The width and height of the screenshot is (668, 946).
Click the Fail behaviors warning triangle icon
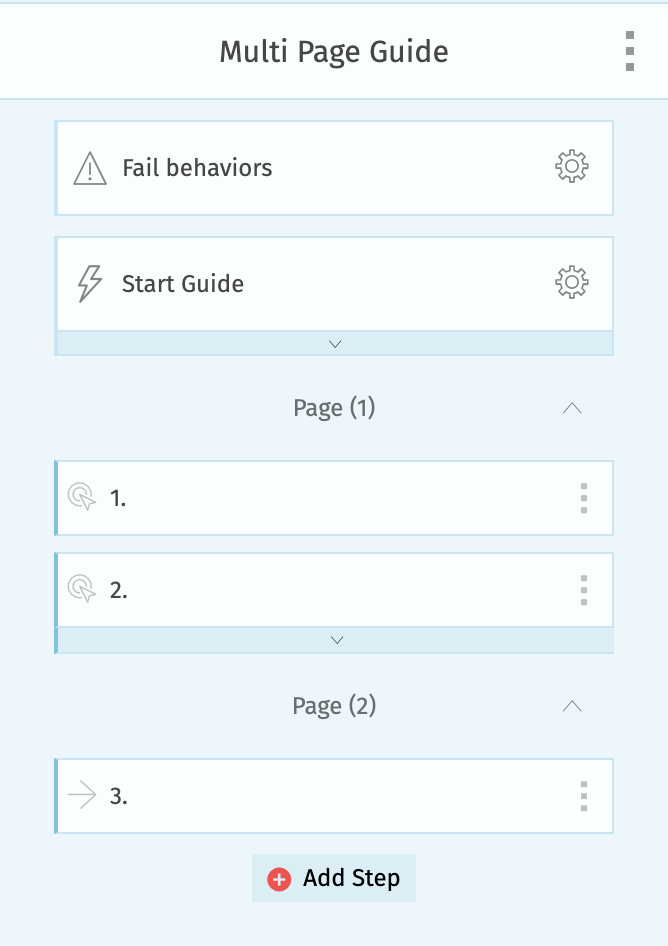pyautogui.click(x=90, y=168)
